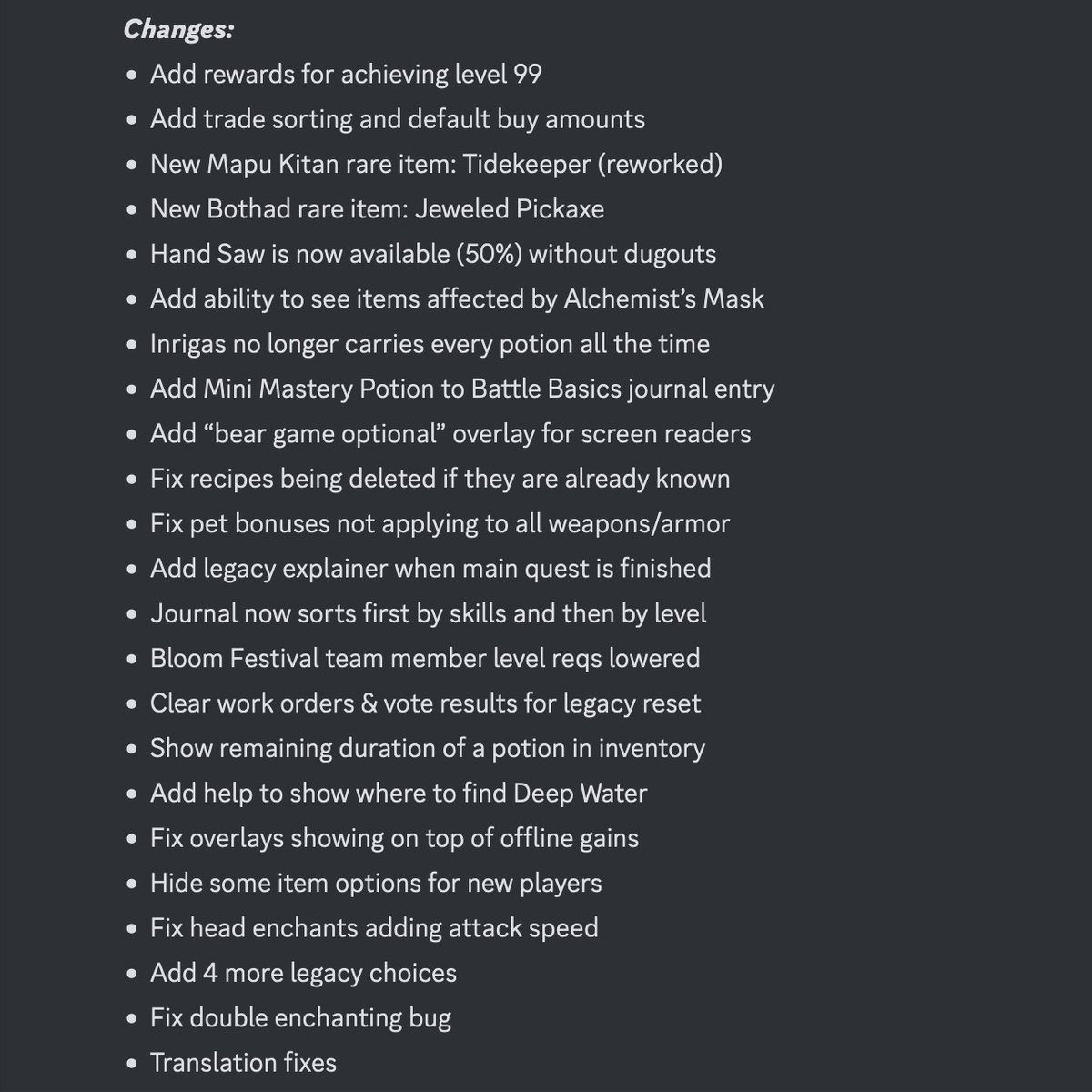Click the Bloom Festival level reqs line
Viewport: 1092px width, 1092px height.
(425, 658)
